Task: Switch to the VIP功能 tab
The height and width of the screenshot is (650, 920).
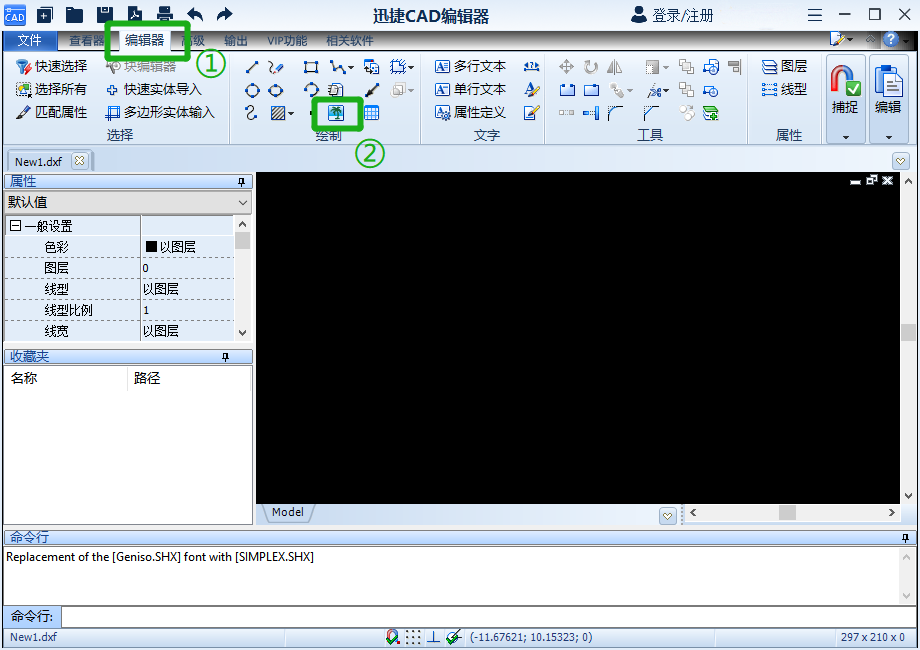Action: pos(288,40)
